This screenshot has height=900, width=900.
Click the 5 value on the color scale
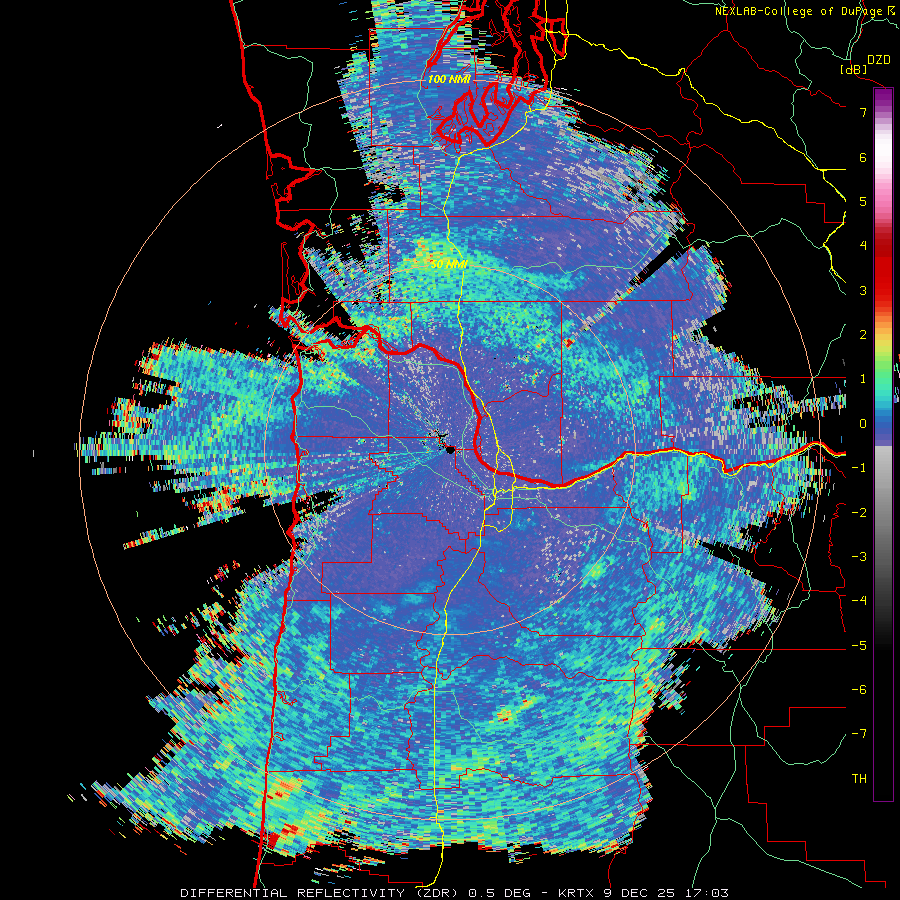(x=863, y=201)
